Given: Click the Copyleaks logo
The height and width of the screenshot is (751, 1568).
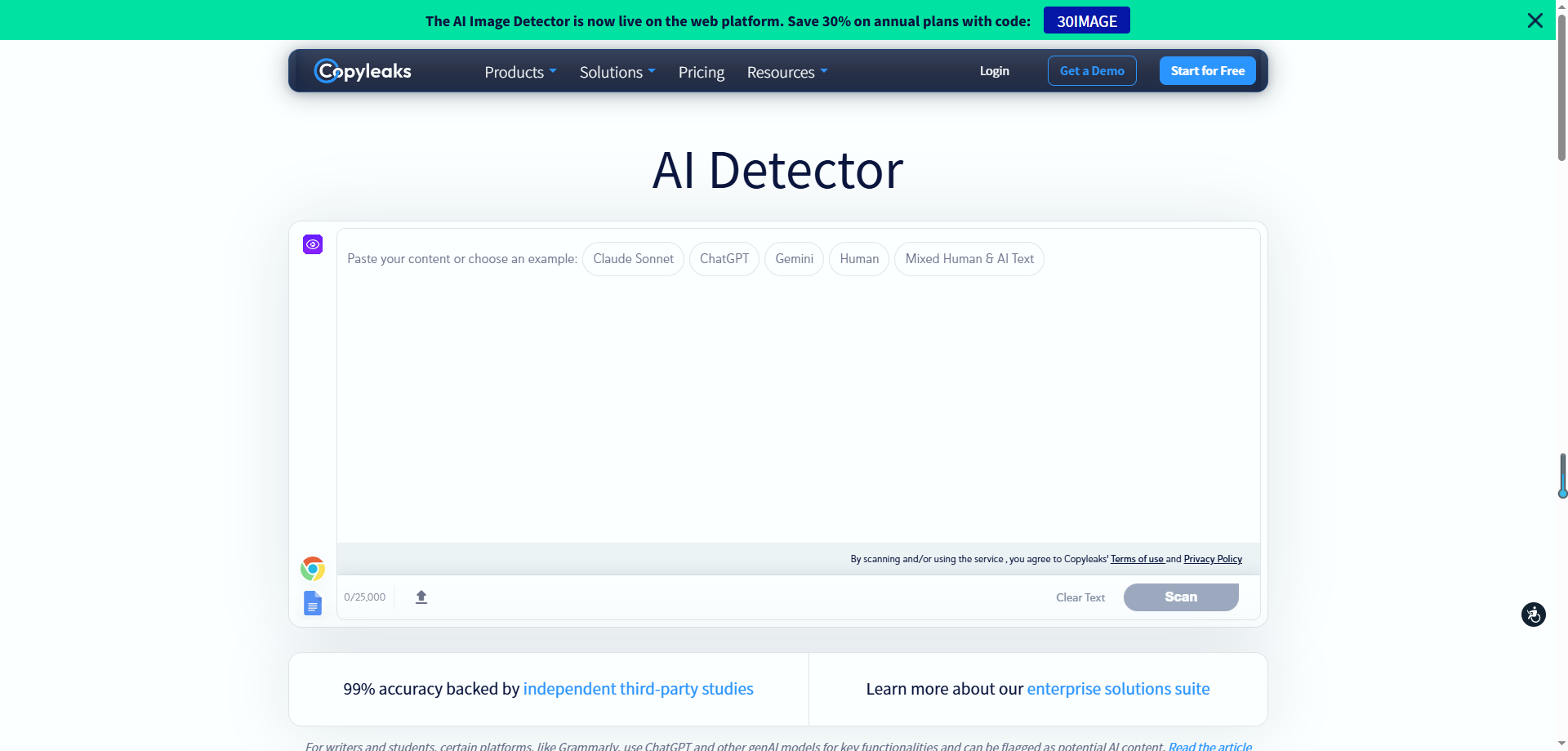Looking at the screenshot, I should (x=363, y=71).
